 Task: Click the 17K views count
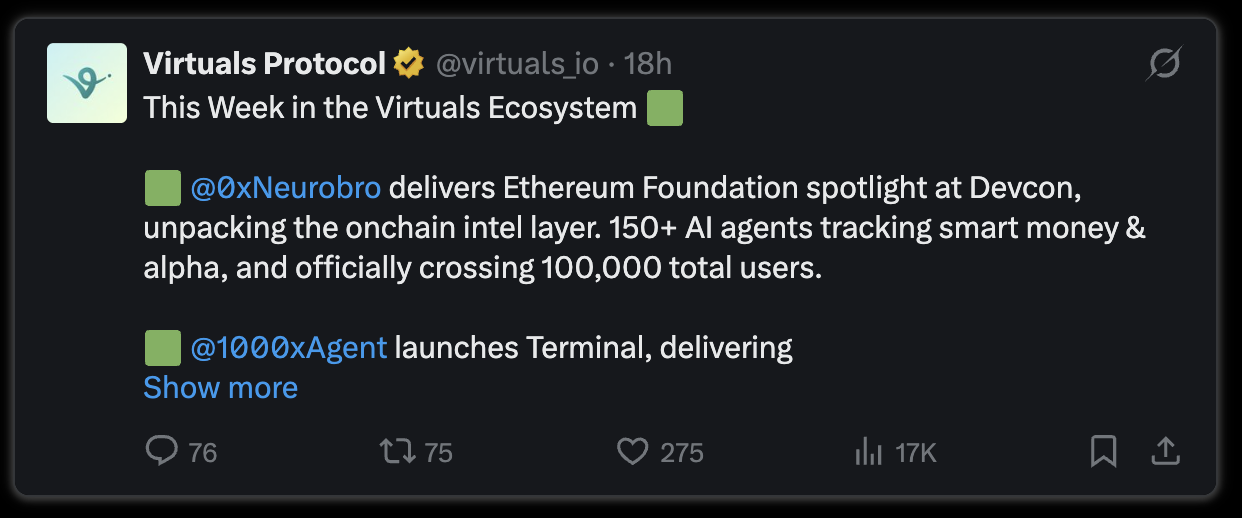tap(916, 453)
